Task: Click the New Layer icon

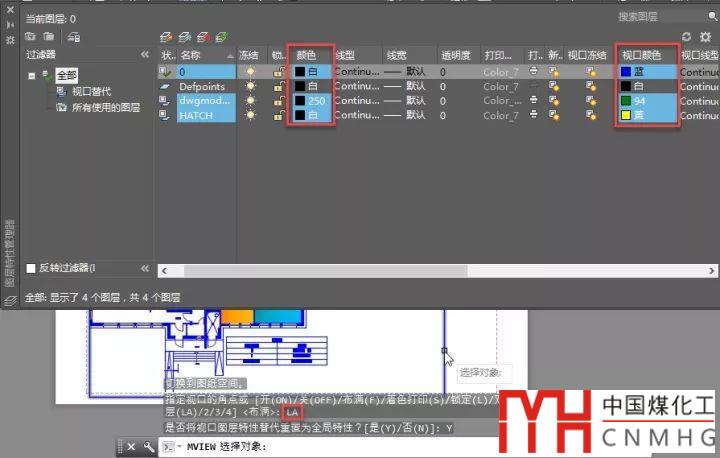Action: pos(166,37)
